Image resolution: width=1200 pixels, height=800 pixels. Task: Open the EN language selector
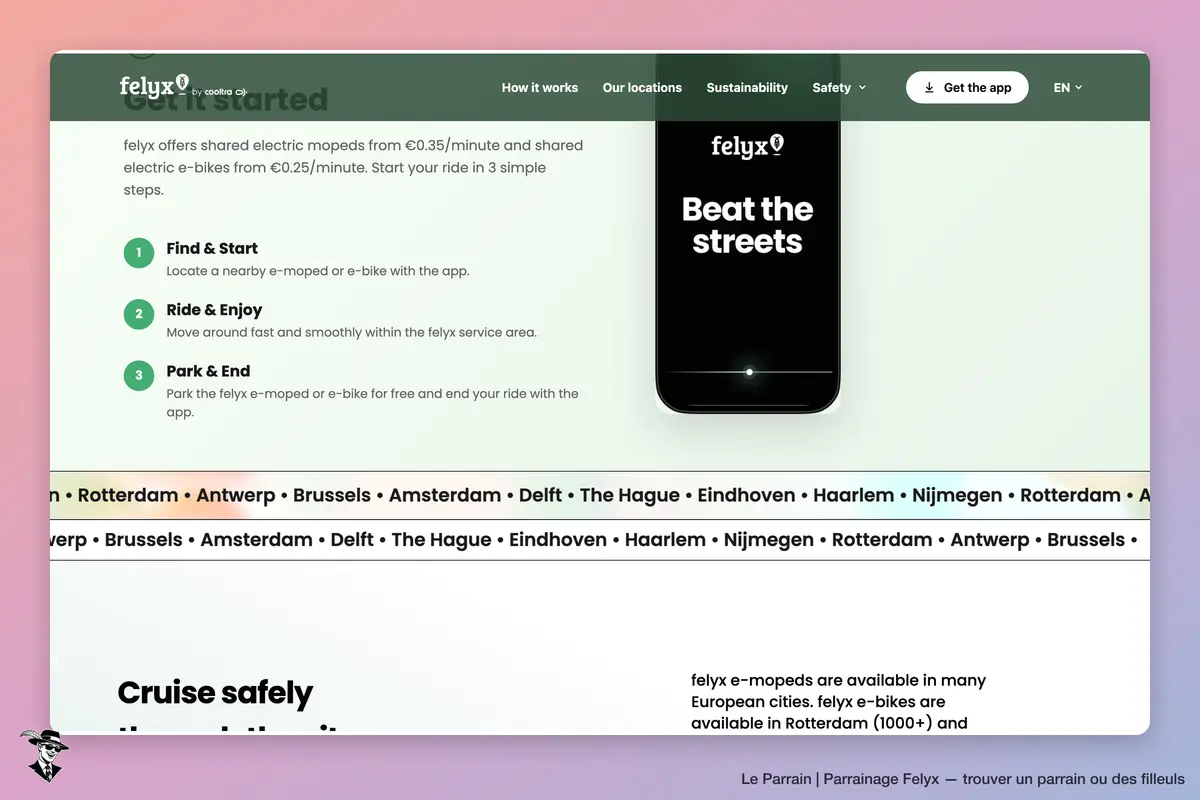click(x=1068, y=88)
